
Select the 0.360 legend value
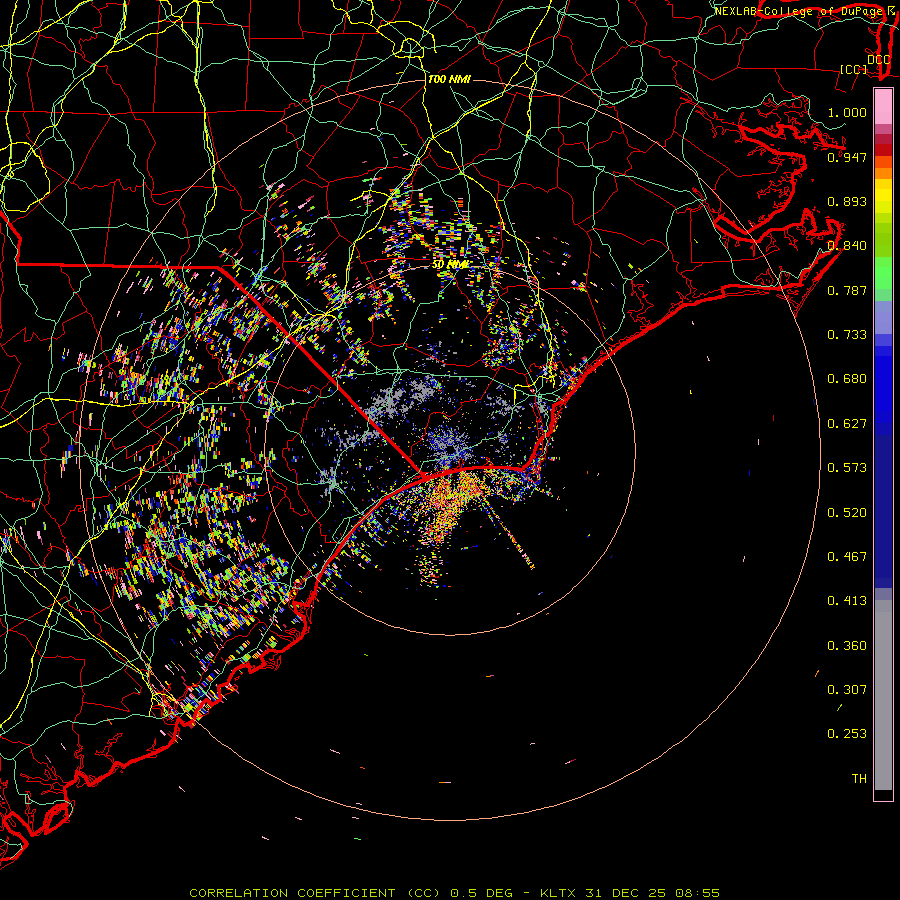(847, 646)
